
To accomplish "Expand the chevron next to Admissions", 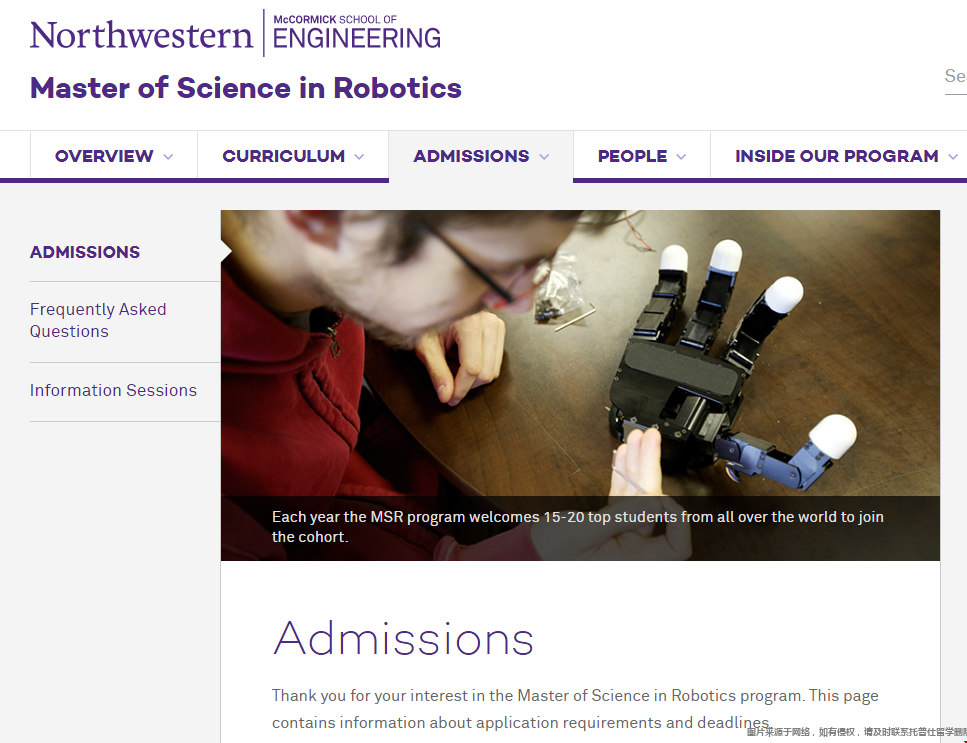I will pos(544,157).
